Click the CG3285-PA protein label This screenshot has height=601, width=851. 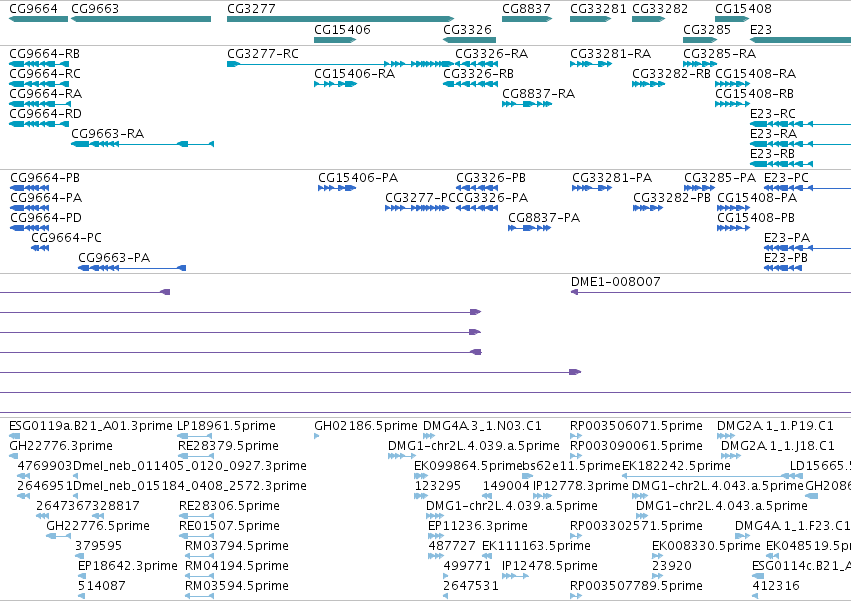(720, 178)
